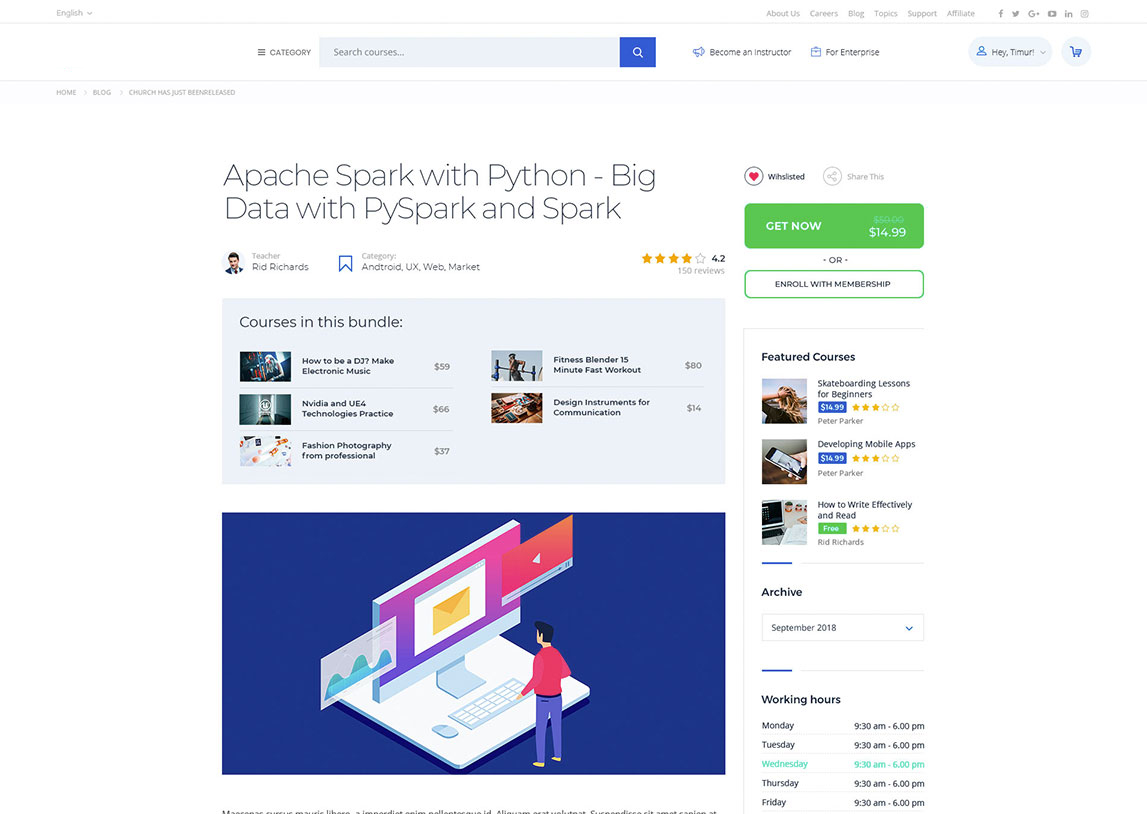Viewport: 1147px width, 814px height.
Task: Click the star rating next to 4.2
Action: pyautogui.click(x=673, y=258)
